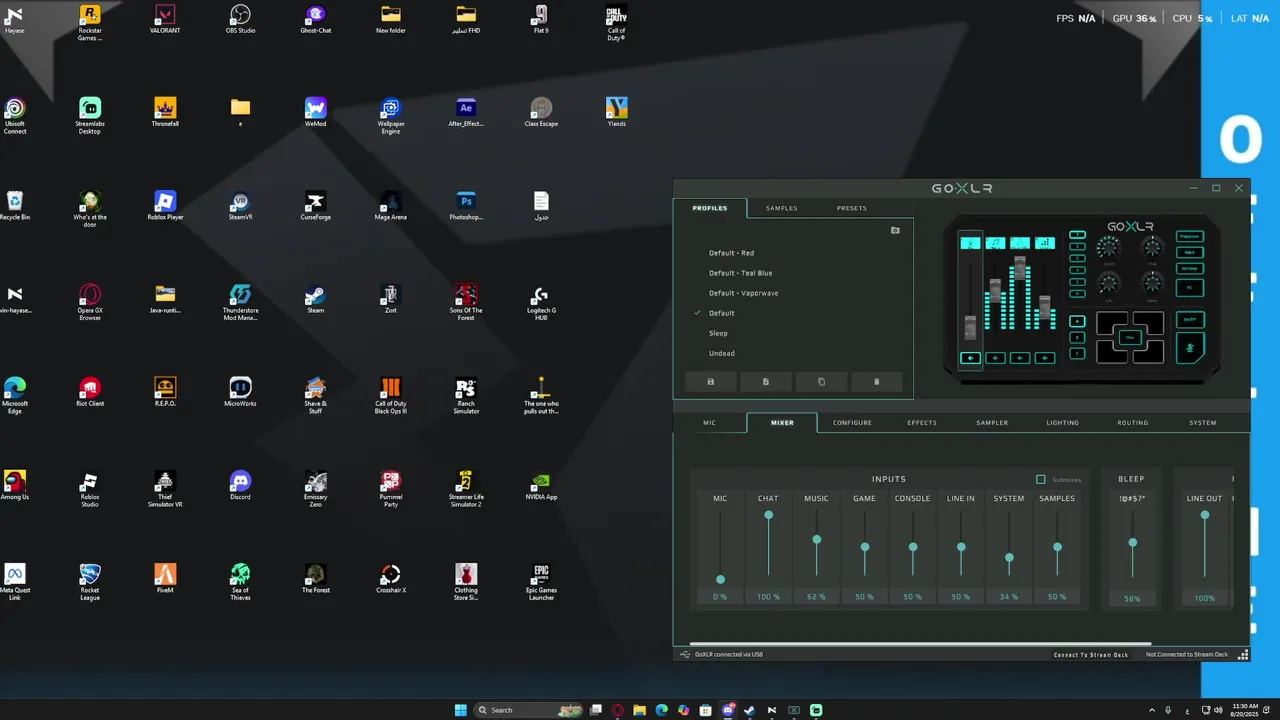Image resolution: width=1280 pixels, height=720 pixels.
Task: Click the MIC volume slider handle
Action: (720, 579)
